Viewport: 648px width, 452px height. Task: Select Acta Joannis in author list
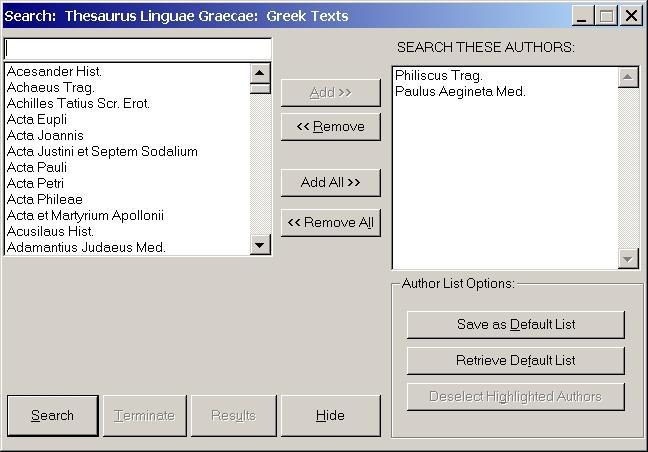127,136
